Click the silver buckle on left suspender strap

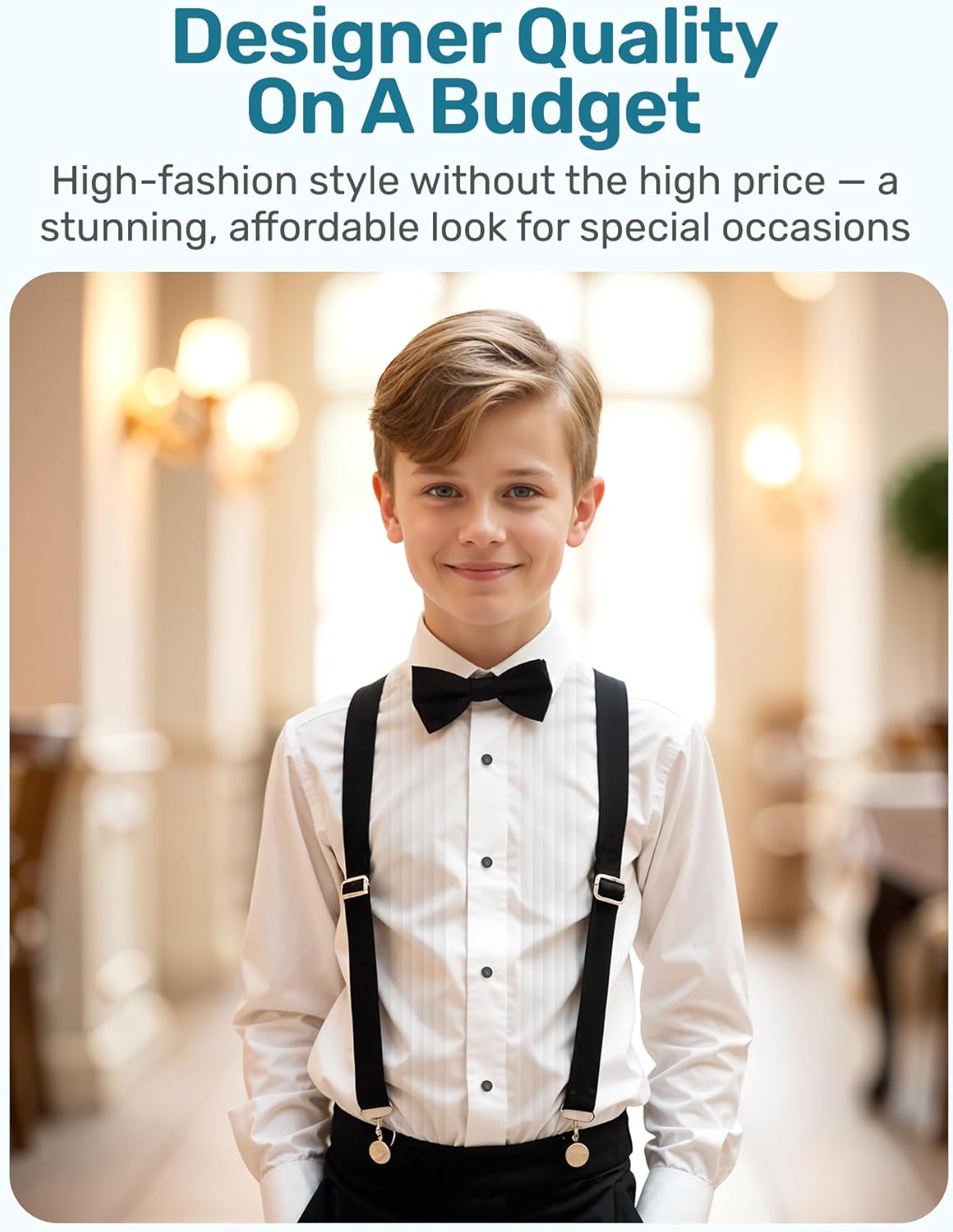(355, 888)
